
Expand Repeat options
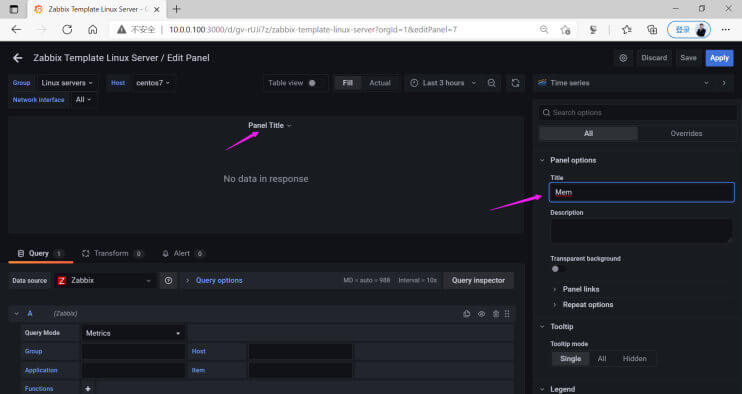click(583, 305)
